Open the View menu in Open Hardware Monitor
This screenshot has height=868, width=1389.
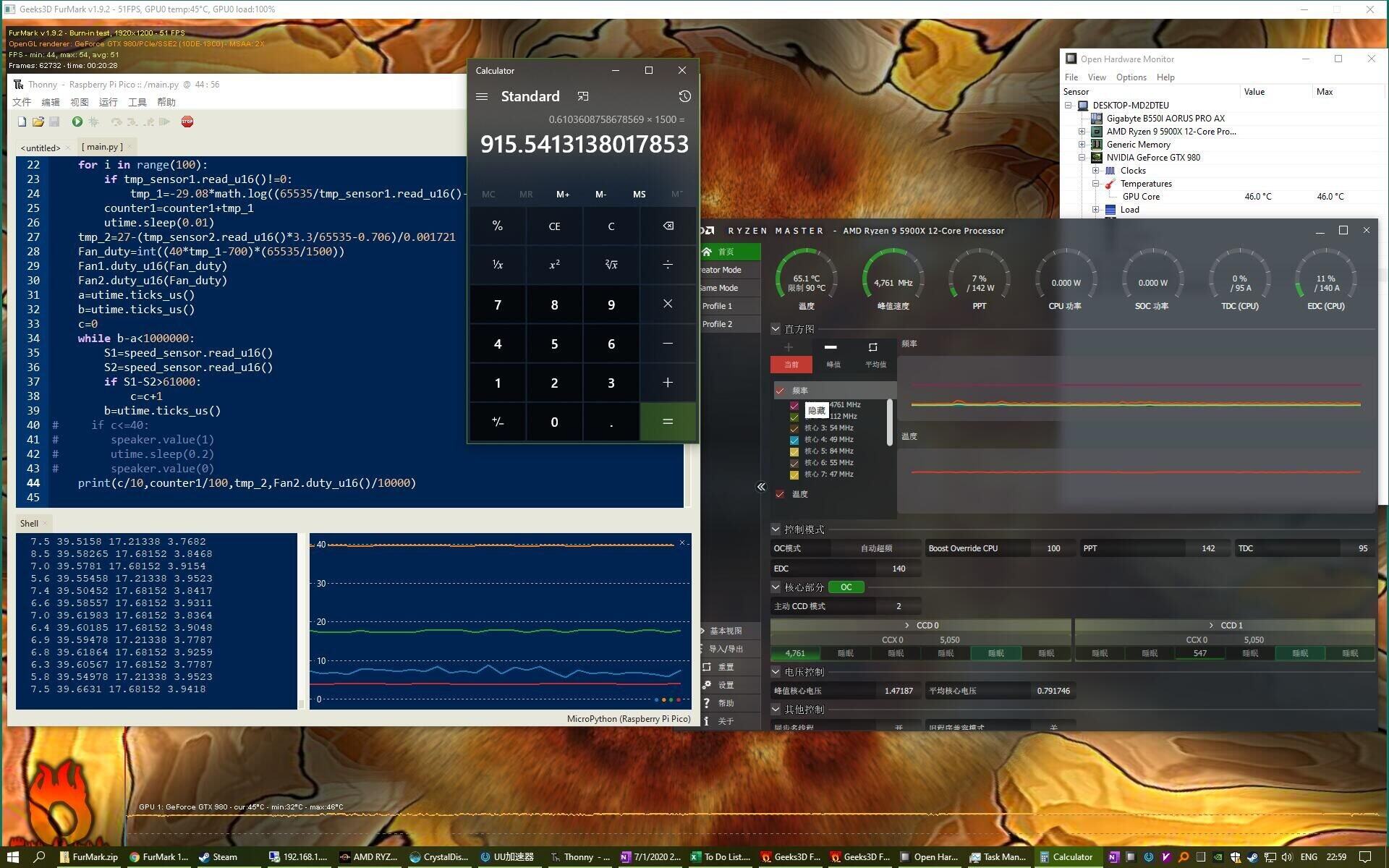(x=1097, y=77)
